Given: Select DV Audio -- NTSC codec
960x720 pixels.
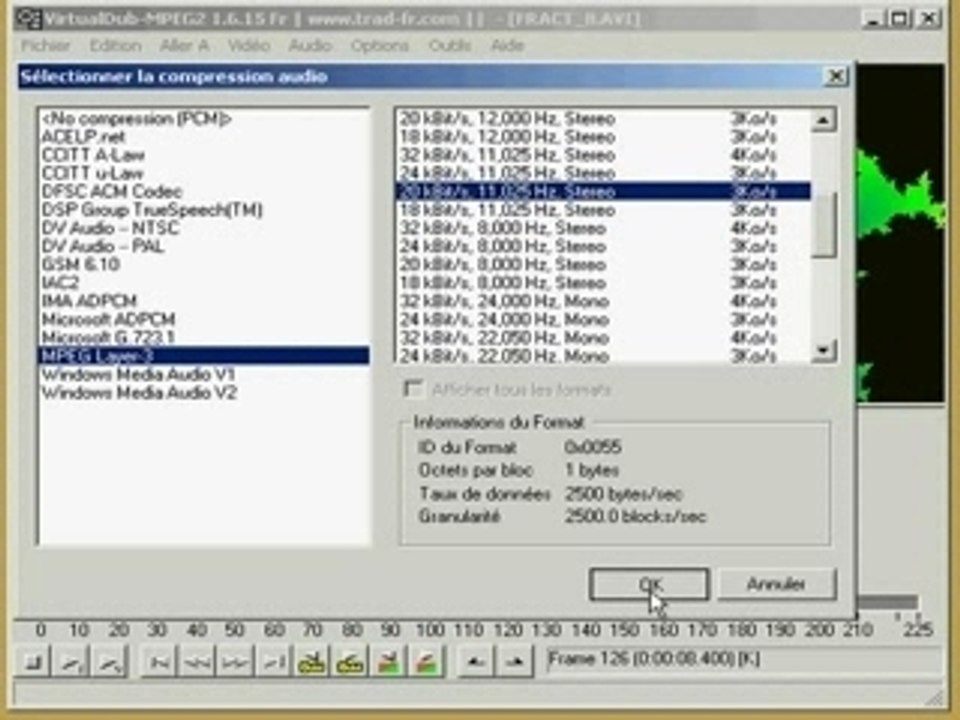Looking at the screenshot, I should pos(204,228).
